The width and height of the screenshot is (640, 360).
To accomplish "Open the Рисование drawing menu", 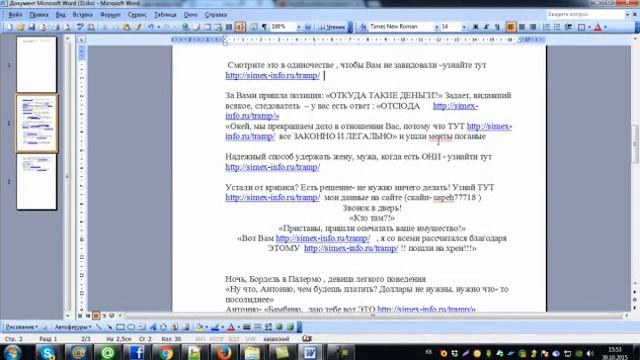I will pos(21,327).
